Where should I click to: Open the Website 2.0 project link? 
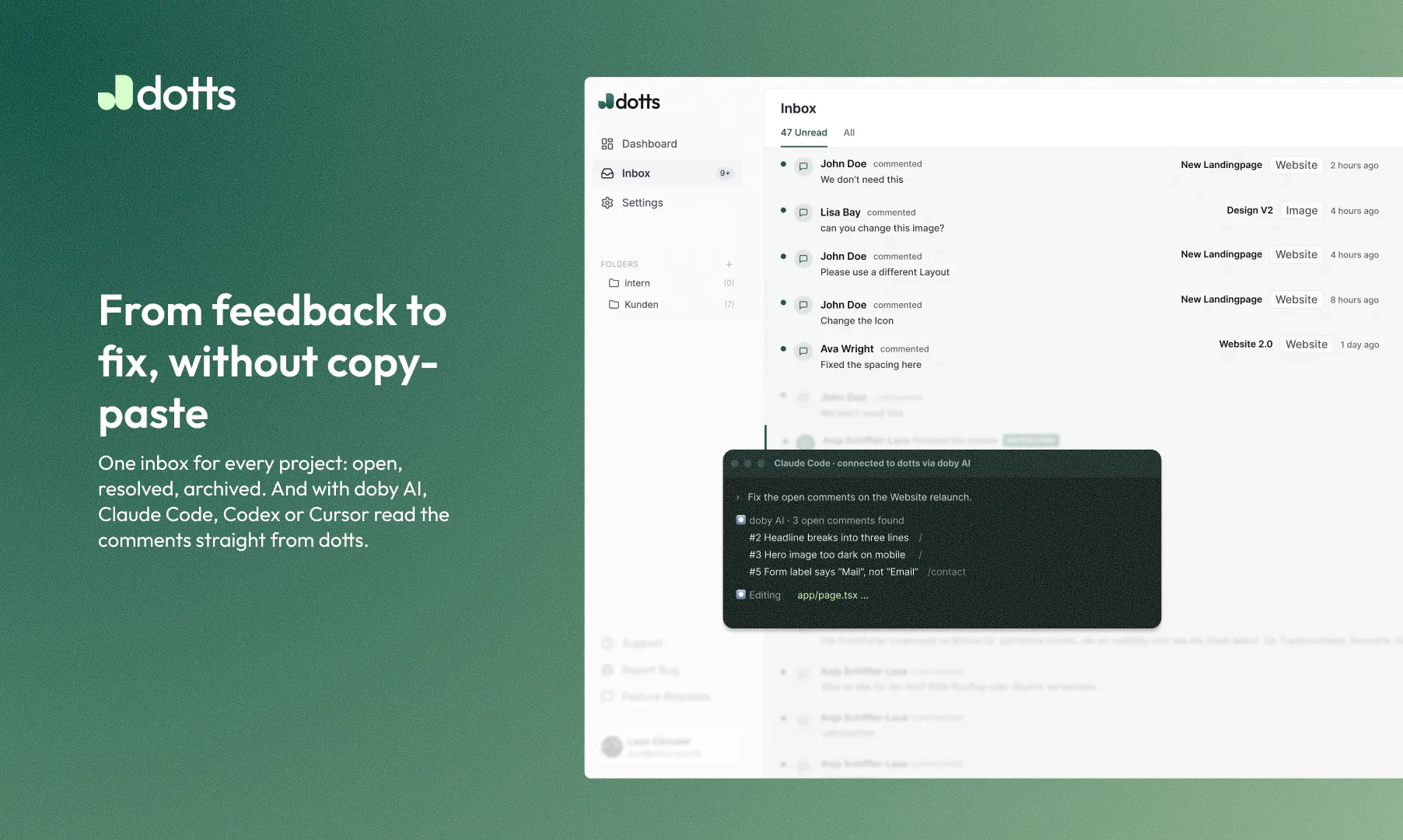coord(1246,345)
